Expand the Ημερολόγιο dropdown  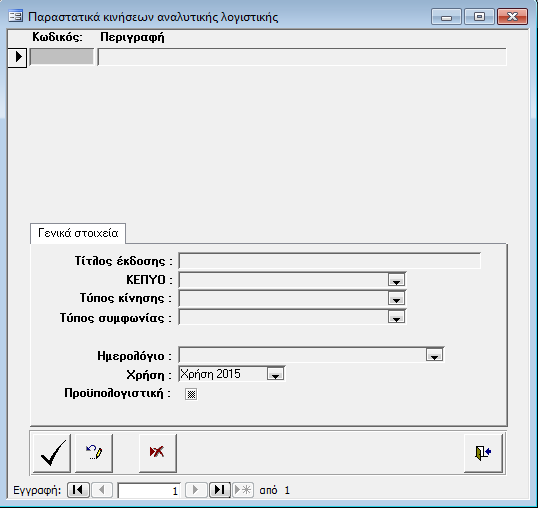click(x=434, y=355)
